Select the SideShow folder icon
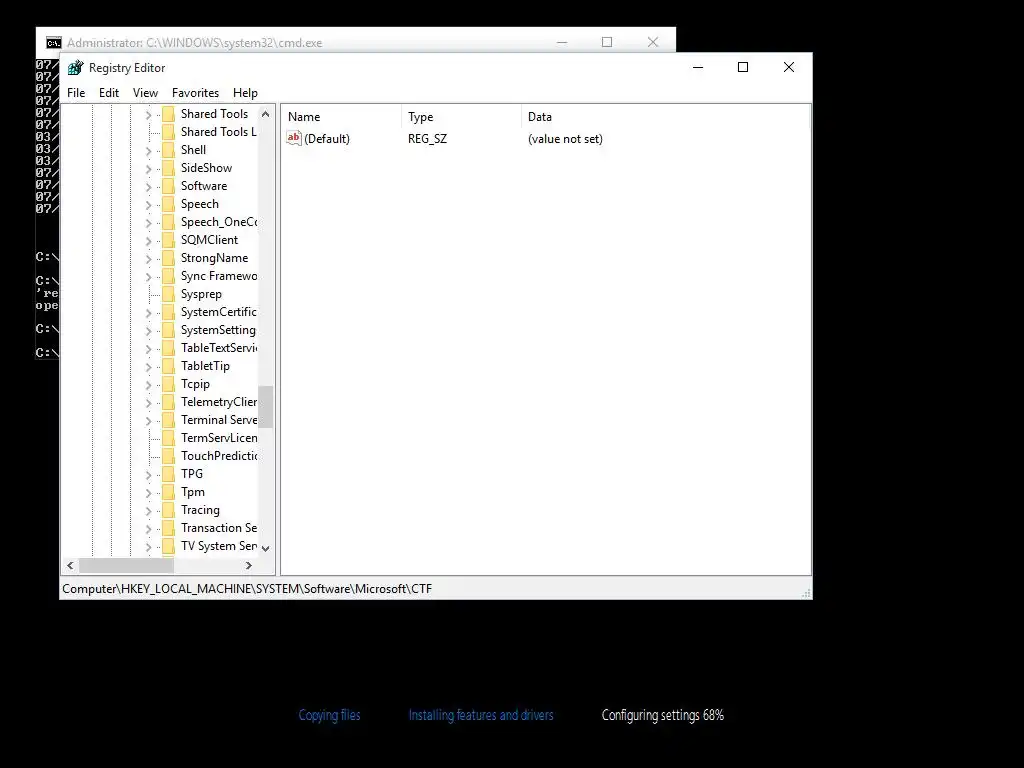Viewport: 1024px width, 768px height. (x=168, y=168)
